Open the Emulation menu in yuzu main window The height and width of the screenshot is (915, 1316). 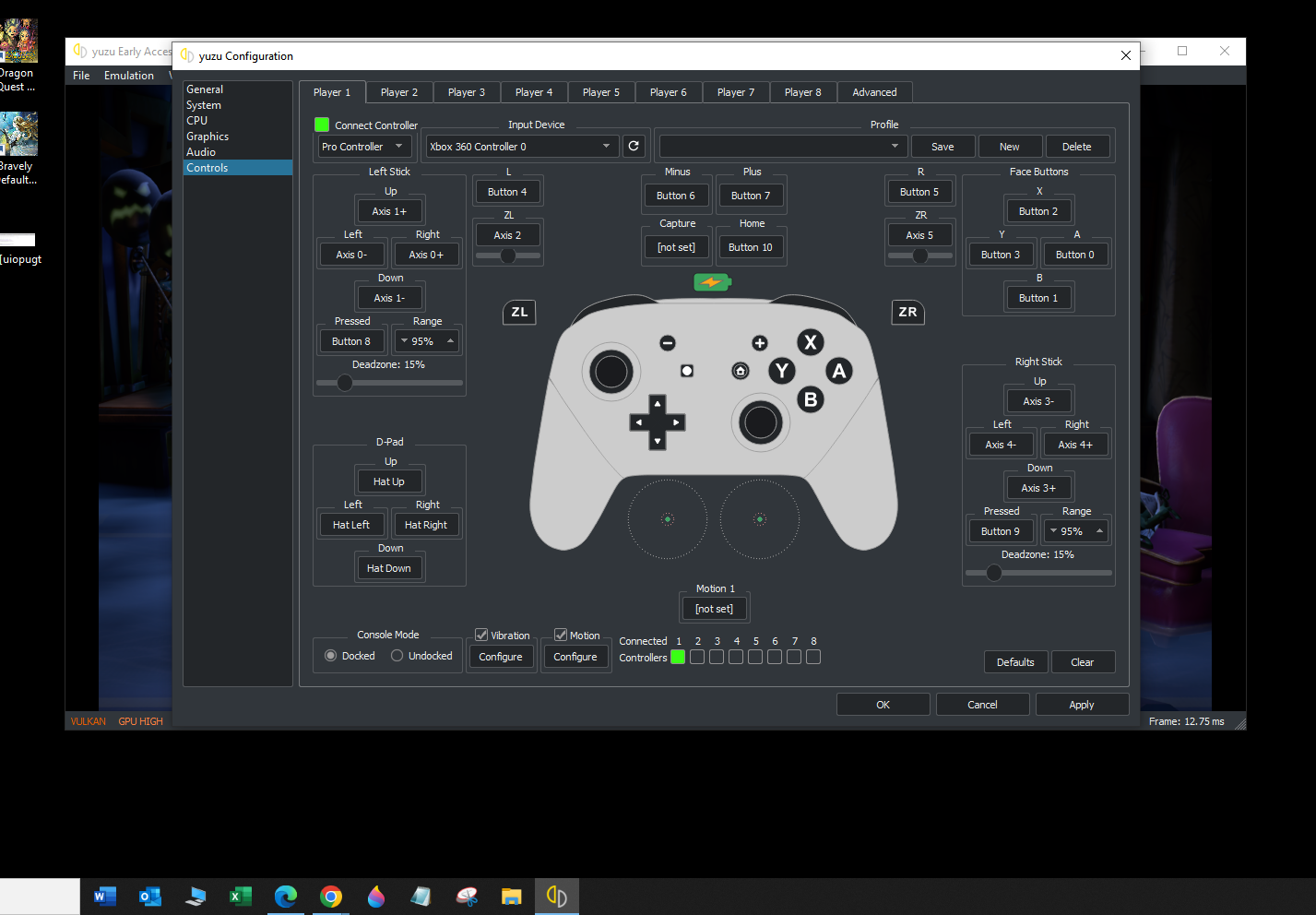pyautogui.click(x=129, y=76)
